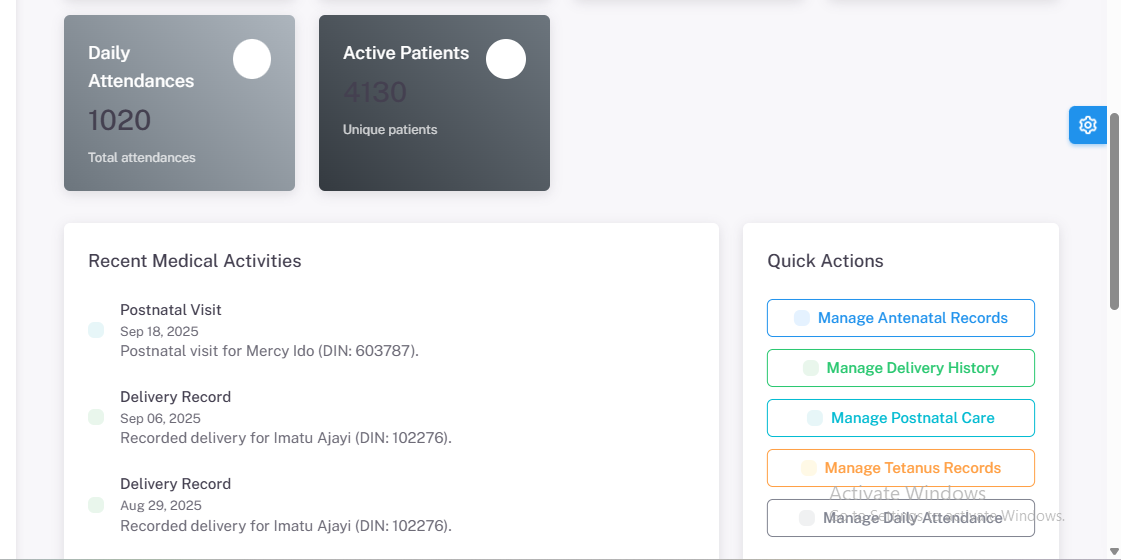Click the Aug 29 Delivery Record marker dot
The height and width of the screenshot is (560, 1121).
point(96,504)
